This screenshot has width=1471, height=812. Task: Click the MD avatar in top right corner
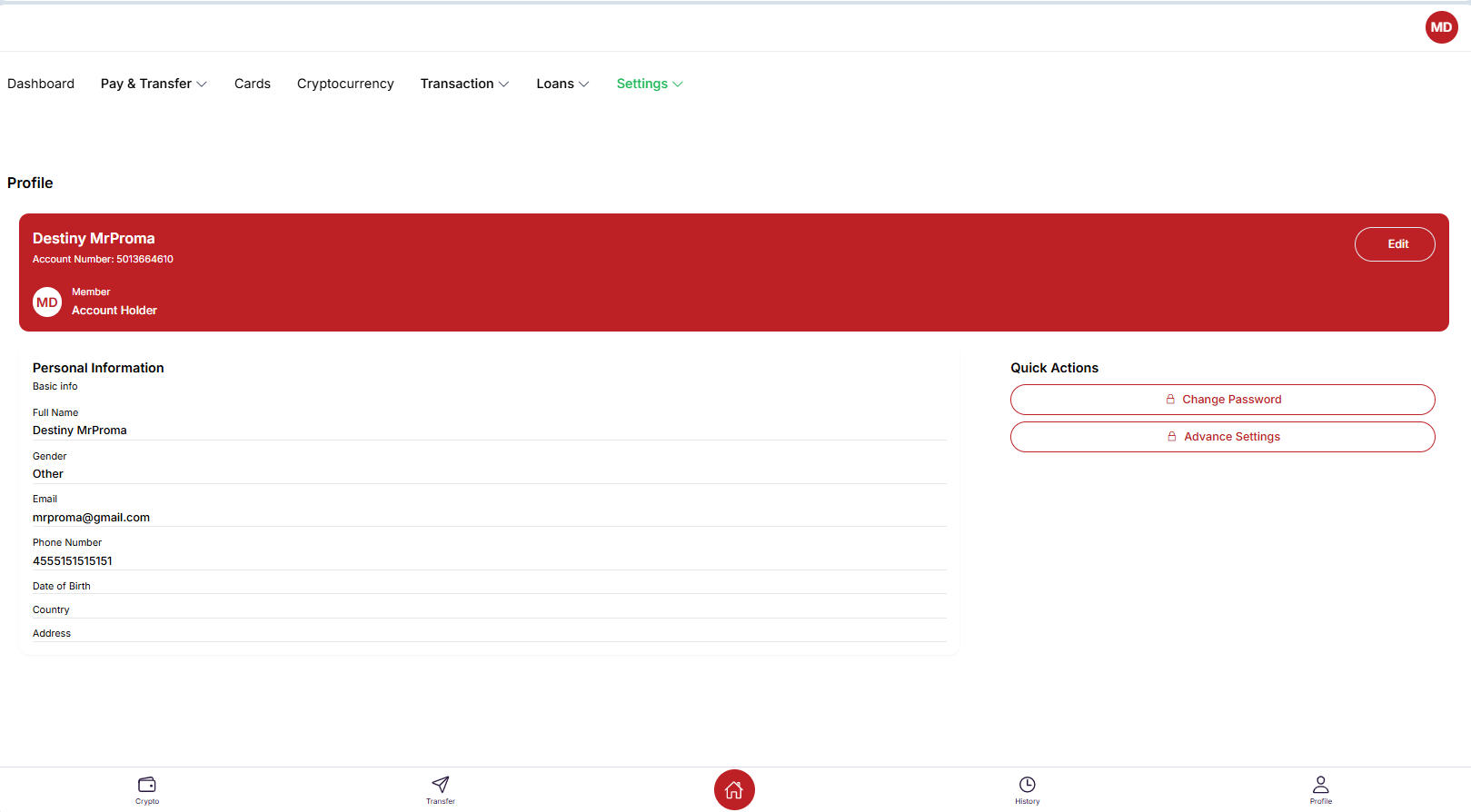(1441, 27)
